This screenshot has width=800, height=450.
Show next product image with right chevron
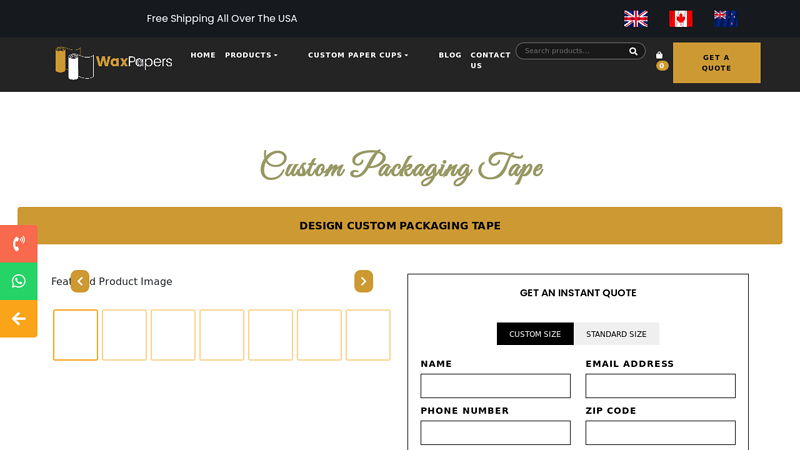click(x=364, y=281)
